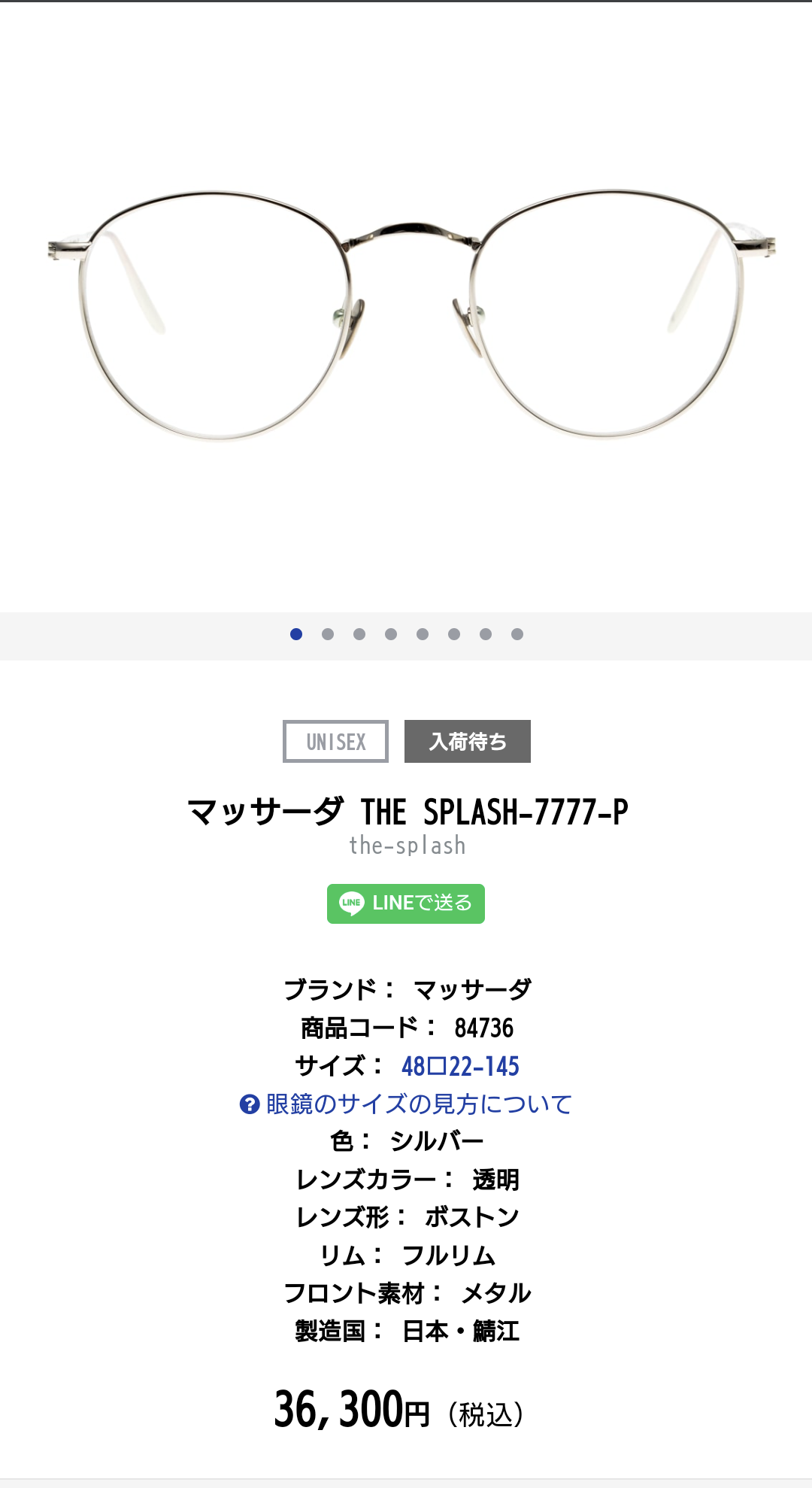Click the LINE speech-bubble icon

pyautogui.click(x=352, y=903)
